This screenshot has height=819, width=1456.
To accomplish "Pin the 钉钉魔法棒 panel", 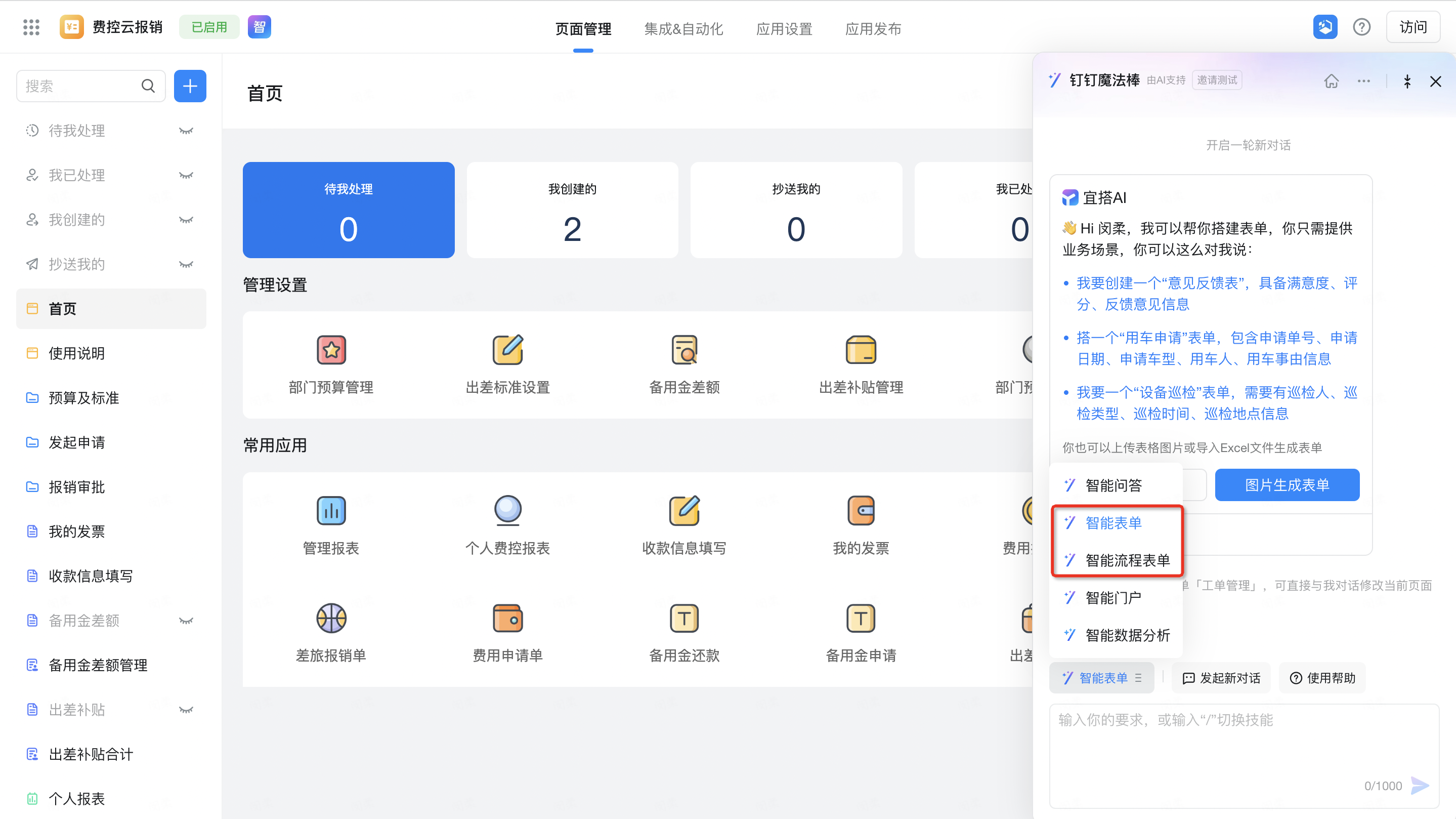I will (1407, 81).
